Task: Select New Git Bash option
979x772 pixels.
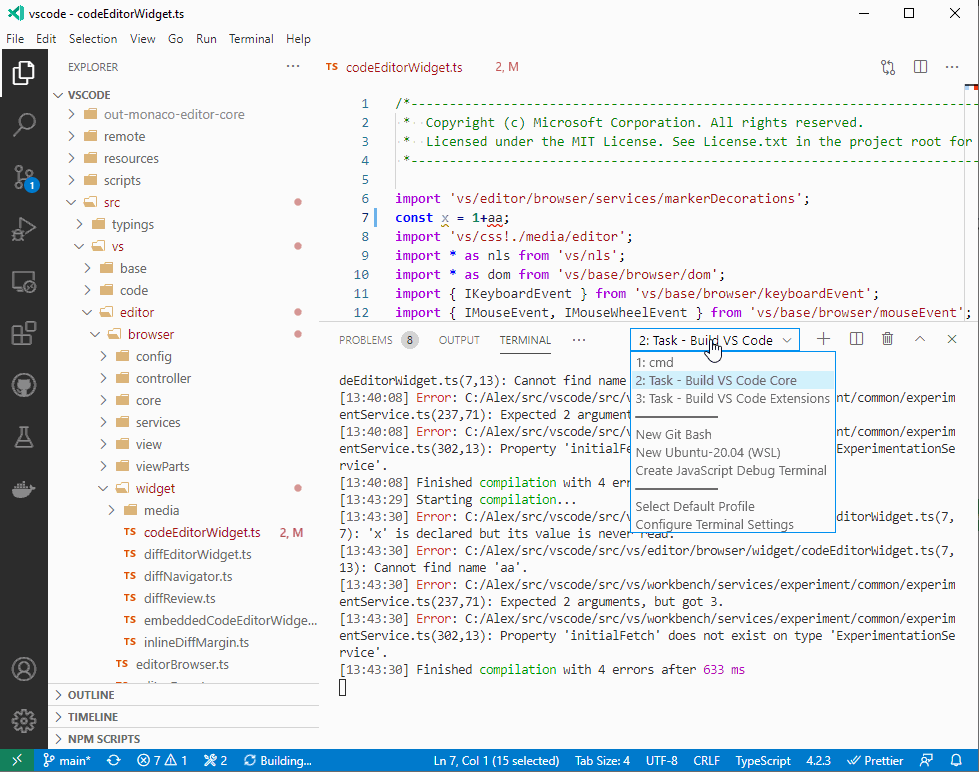Action: (x=732, y=434)
